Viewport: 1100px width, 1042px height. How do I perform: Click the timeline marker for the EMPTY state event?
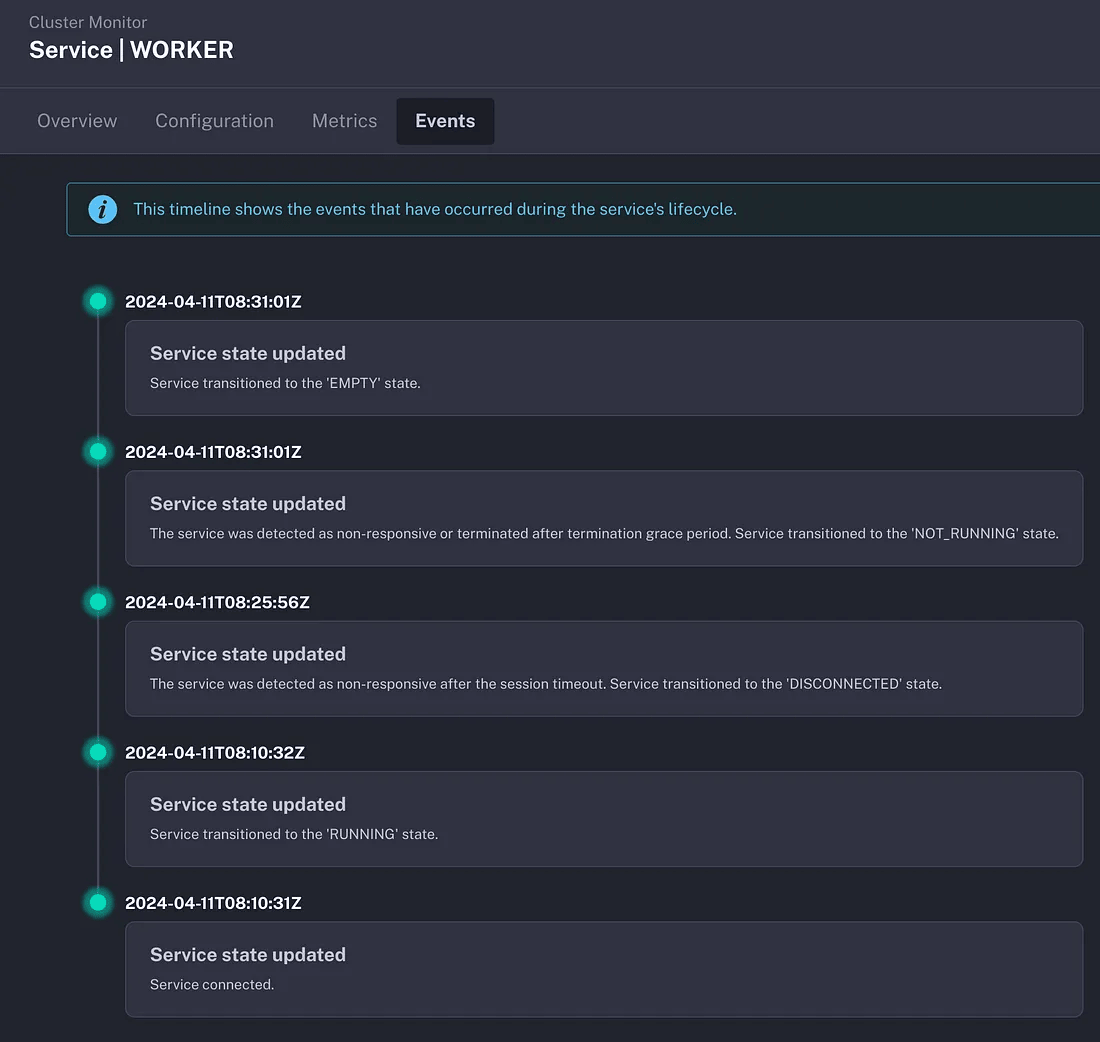[x=98, y=301]
